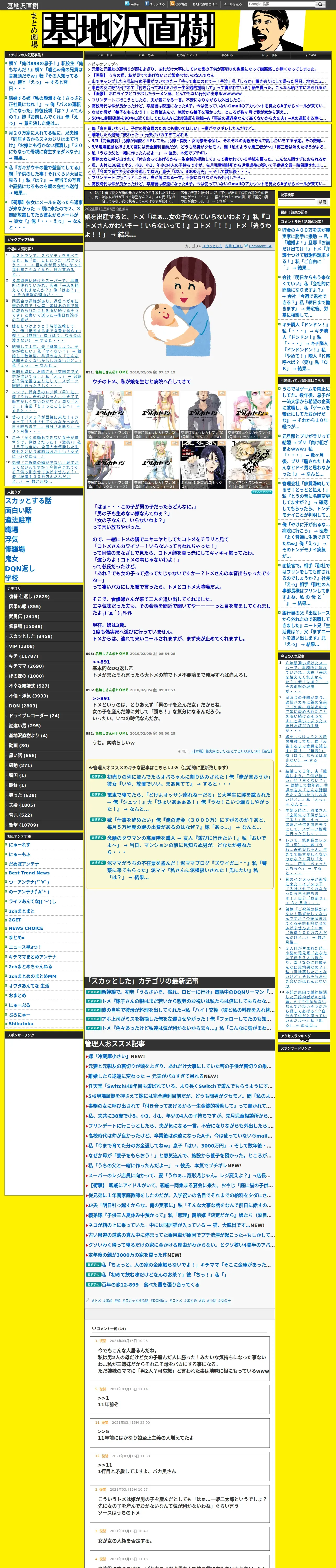This screenshot has width=336, height=1568.
Task: Click first おすすめ badge in admin recommended kichi list
Action: (98, 777)
